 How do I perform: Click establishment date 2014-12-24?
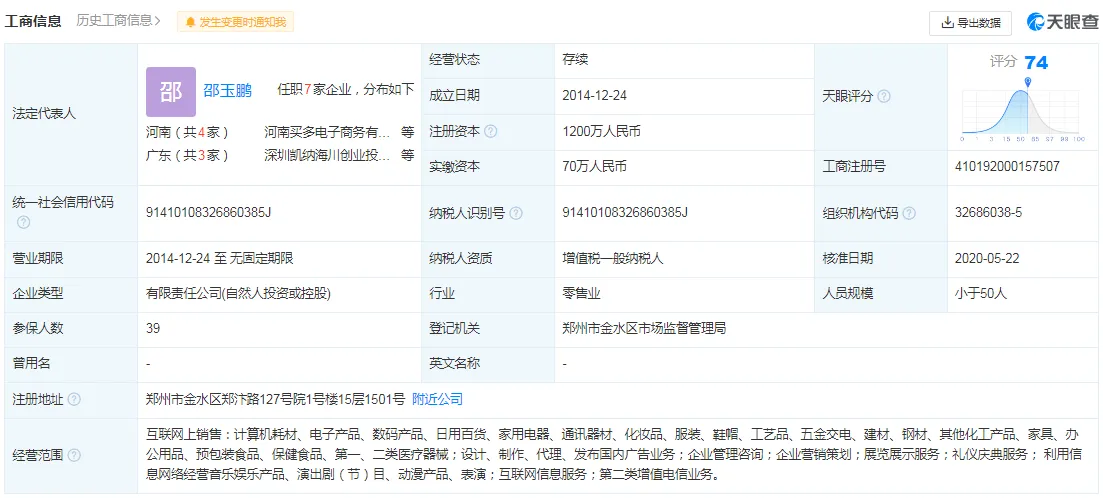tap(594, 96)
